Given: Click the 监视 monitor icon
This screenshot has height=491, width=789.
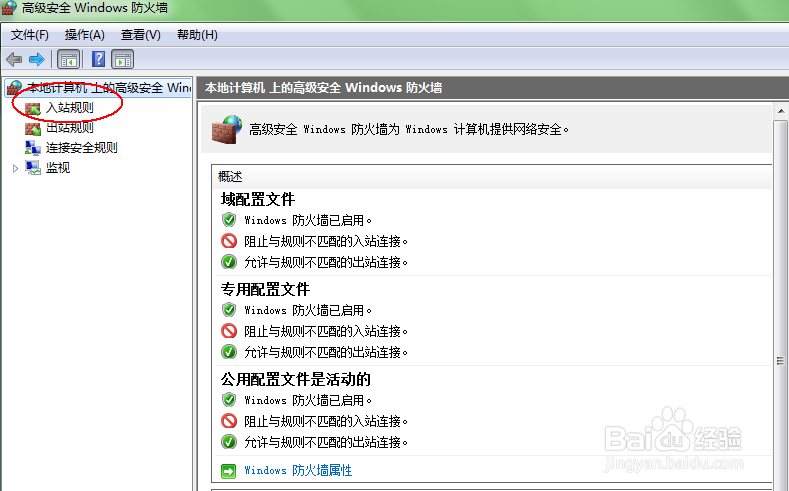Looking at the screenshot, I should 33,168.
